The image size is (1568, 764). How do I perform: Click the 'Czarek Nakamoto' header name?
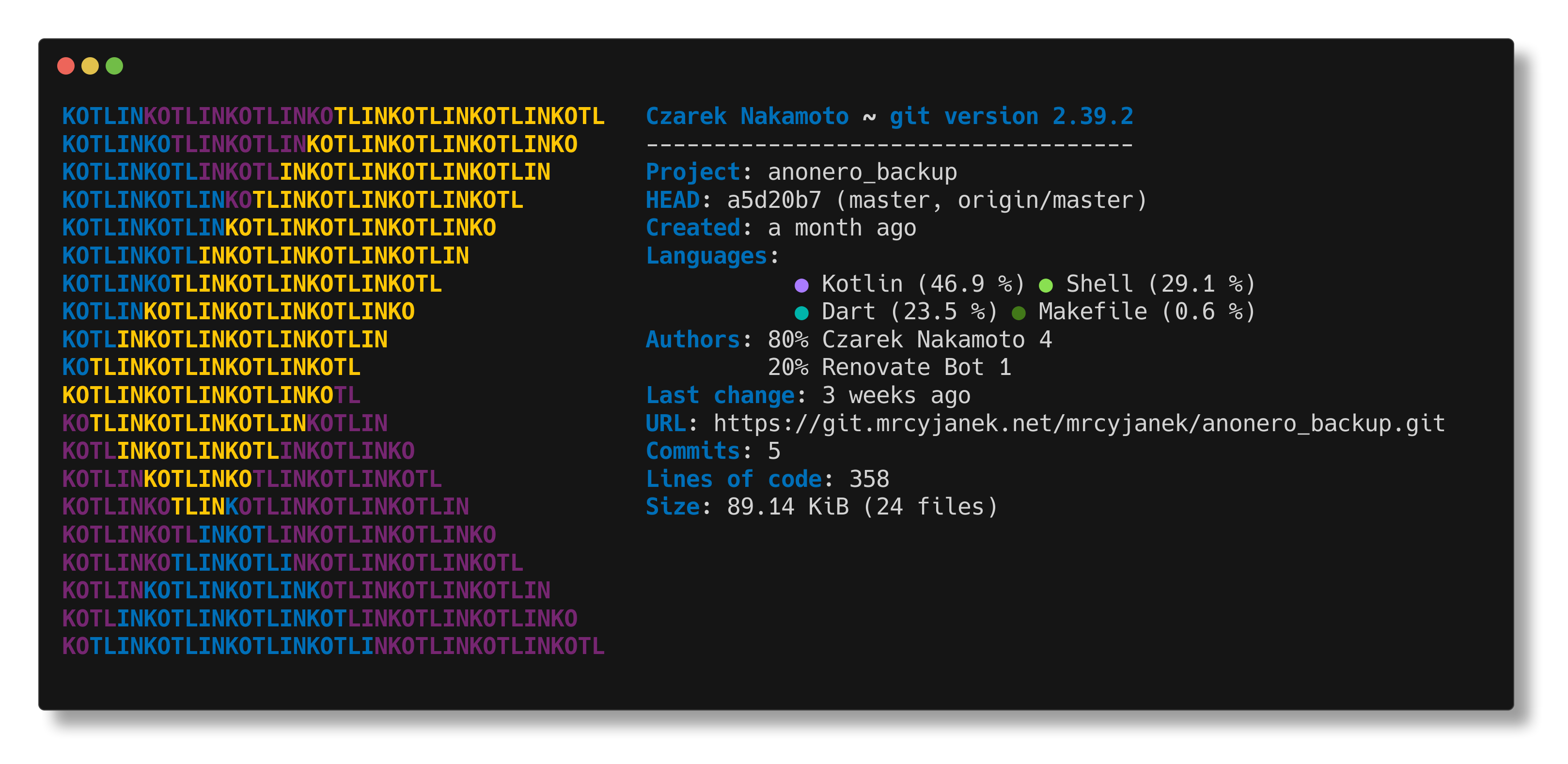pyautogui.click(x=747, y=116)
